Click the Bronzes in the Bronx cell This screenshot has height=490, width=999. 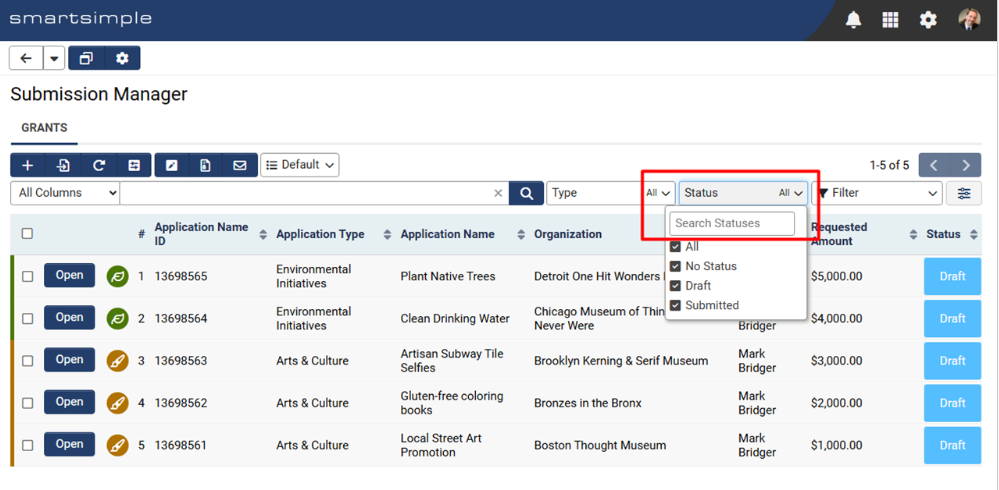point(588,403)
